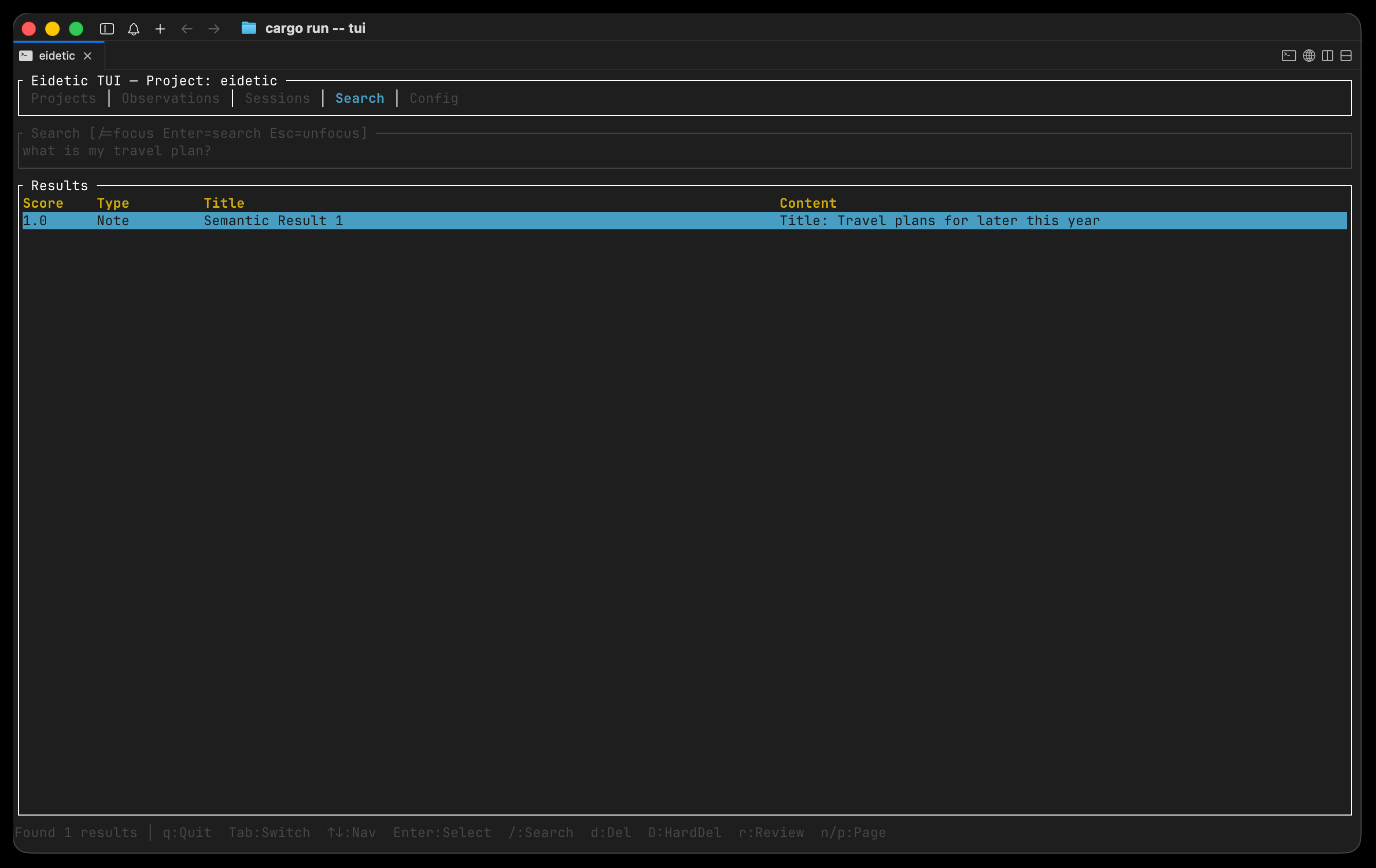Add a new tab with plus icon
1376x868 pixels.
tap(160, 29)
